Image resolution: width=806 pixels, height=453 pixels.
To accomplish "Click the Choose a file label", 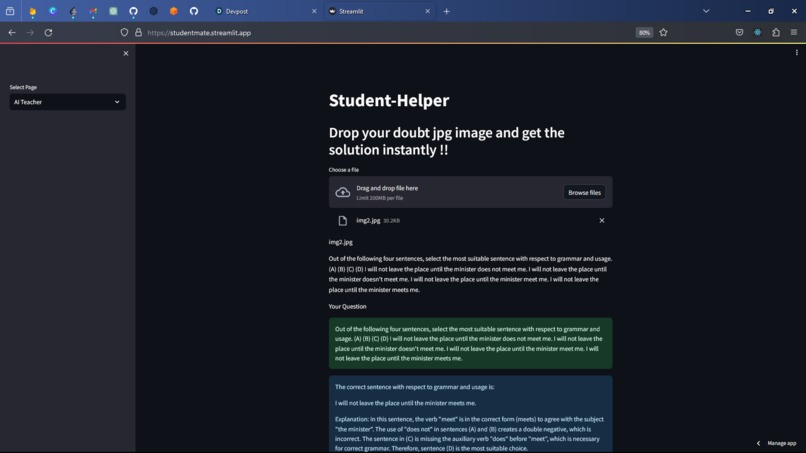I will pos(344,170).
